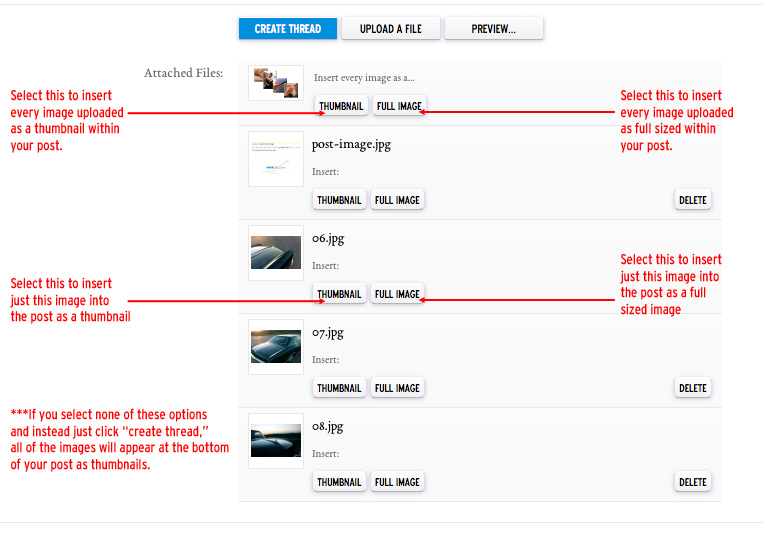
Task: Click the Create Thread button
Action: tap(287, 29)
